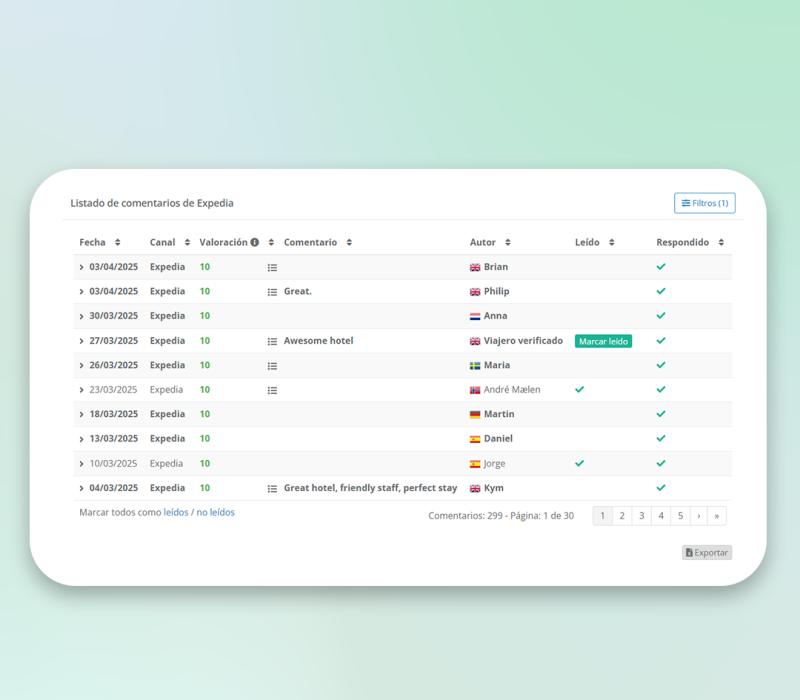800x700 pixels.
Task: Expand the Brian review row
Action: (x=81, y=267)
